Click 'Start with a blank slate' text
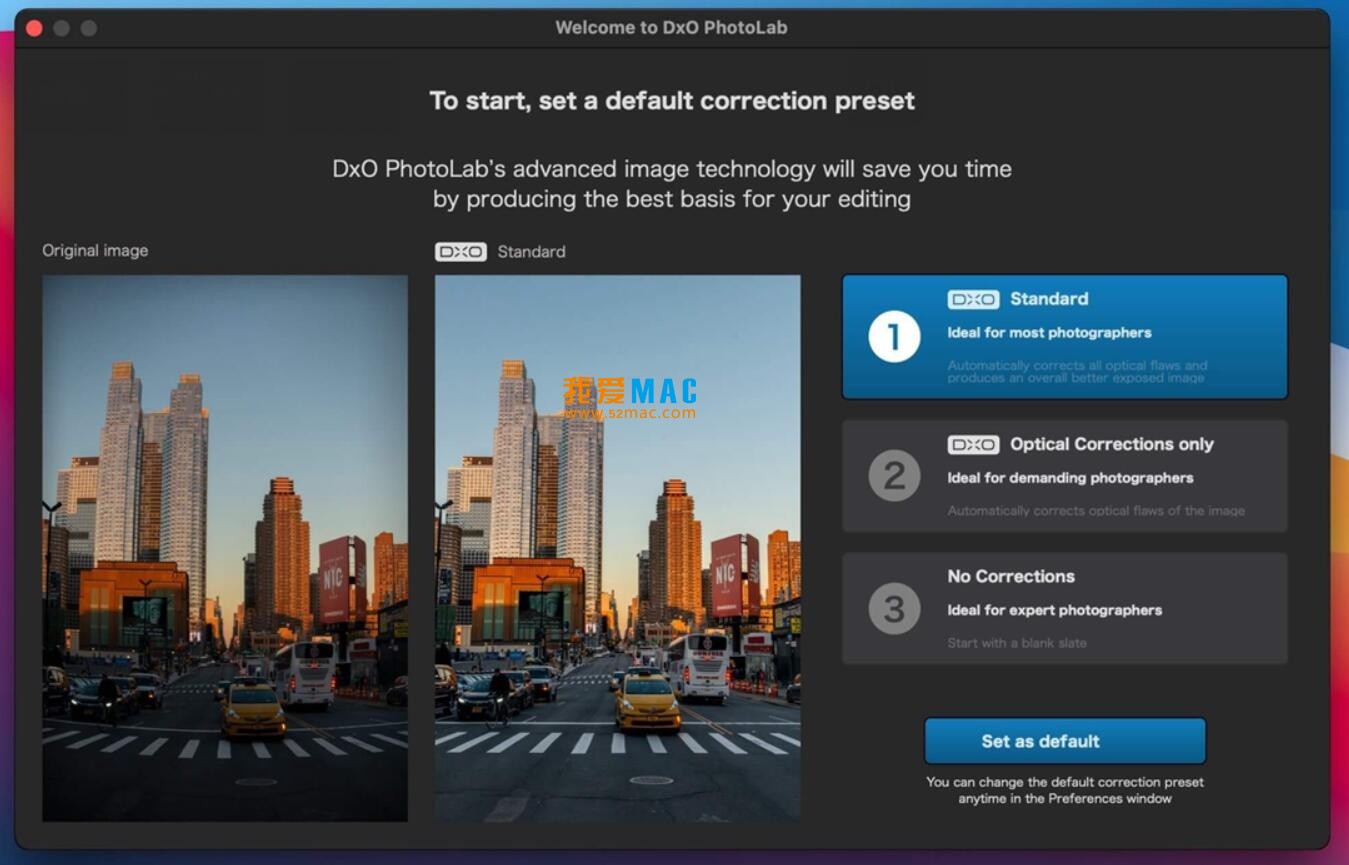This screenshot has width=1349, height=865. point(1017,643)
